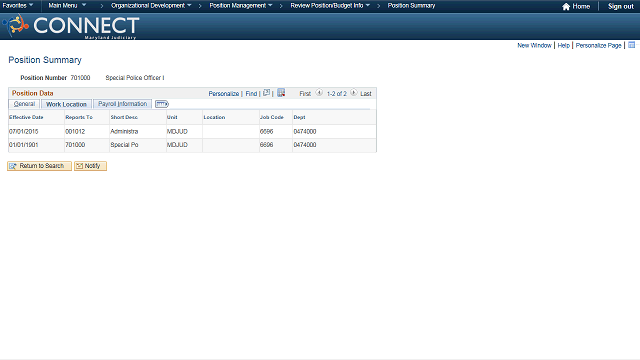Screen dimensions: 640x360
Task: Open Position Summary breadcrumb item
Action: (411, 6)
